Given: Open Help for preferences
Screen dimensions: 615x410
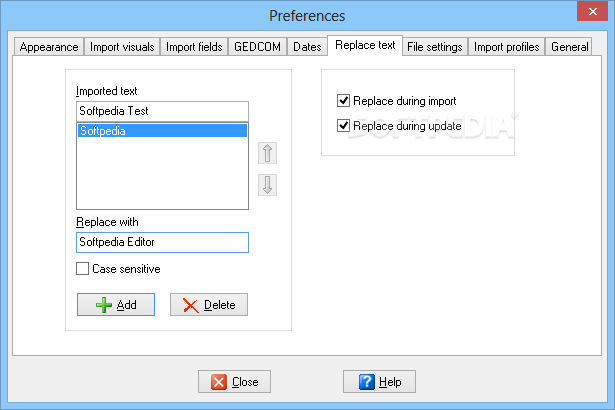Looking at the screenshot, I should click(379, 381).
